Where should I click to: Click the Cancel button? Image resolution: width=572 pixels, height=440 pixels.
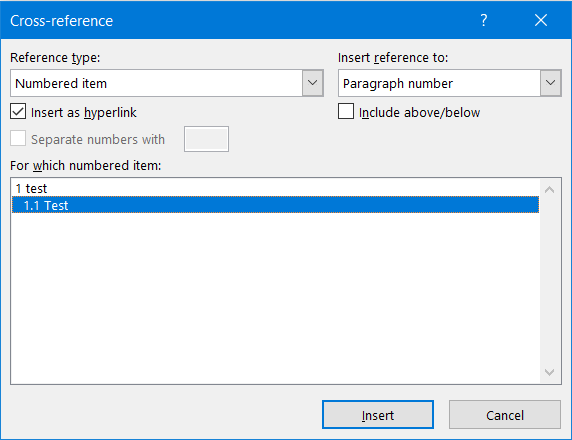click(x=505, y=415)
